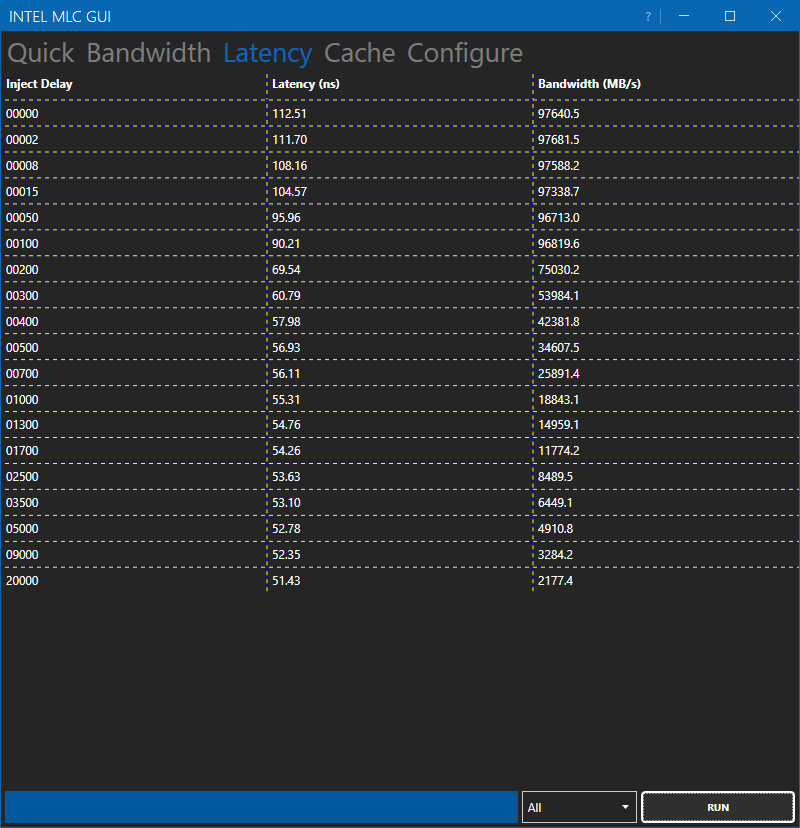
Task: Select bandwidth value 53984.1
Action: tap(559, 295)
